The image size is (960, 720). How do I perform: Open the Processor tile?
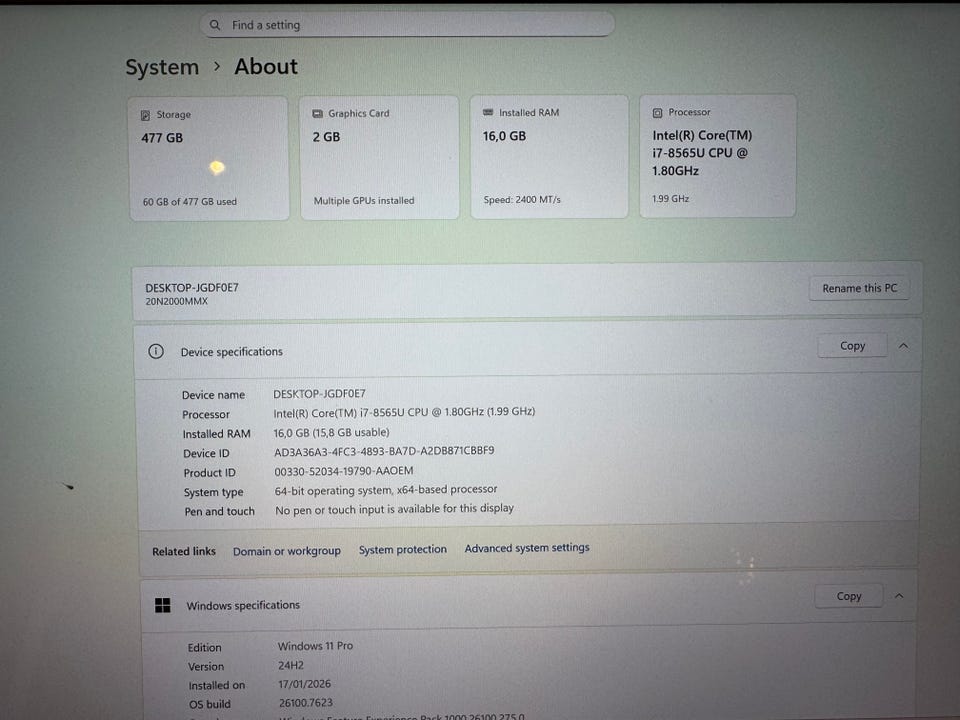718,156
